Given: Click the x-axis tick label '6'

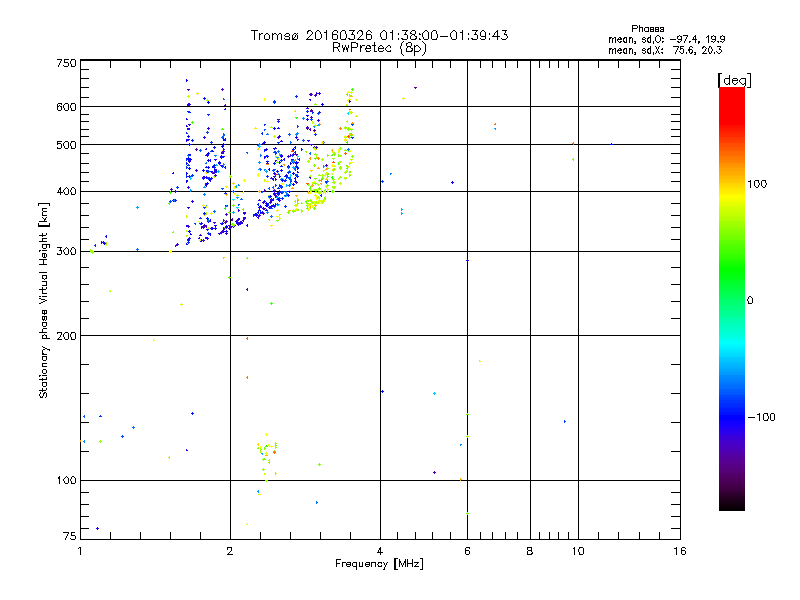Looking at the screenshot, I should (x=467, y=551).
